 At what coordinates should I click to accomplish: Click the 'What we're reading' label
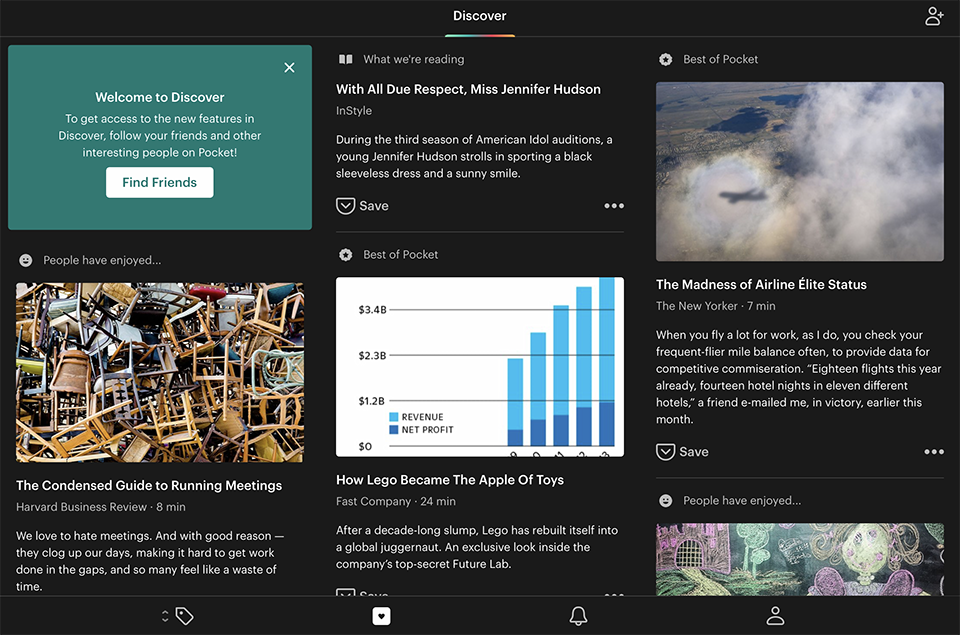(x=414, y=59)
